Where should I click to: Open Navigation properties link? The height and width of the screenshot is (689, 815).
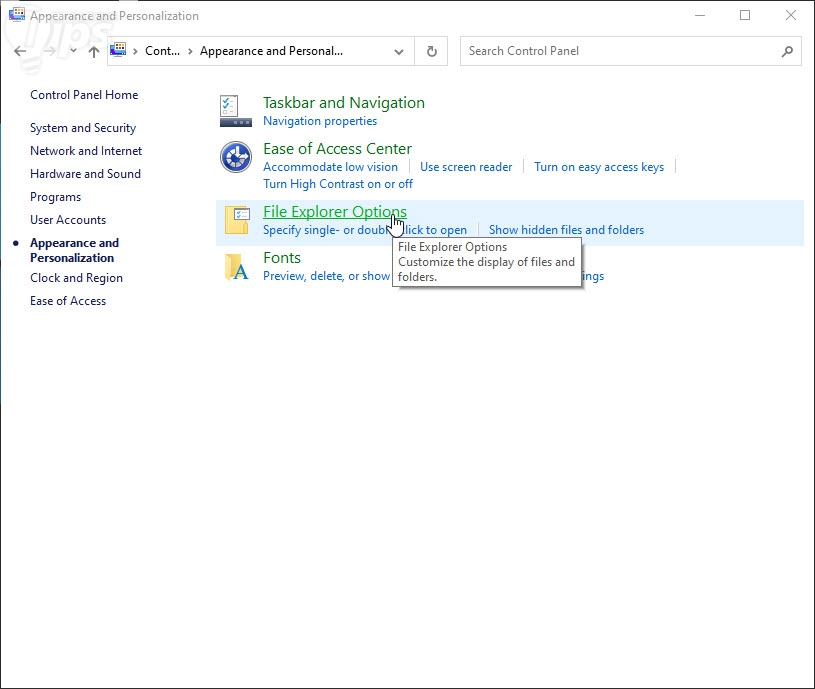[320, 121]
